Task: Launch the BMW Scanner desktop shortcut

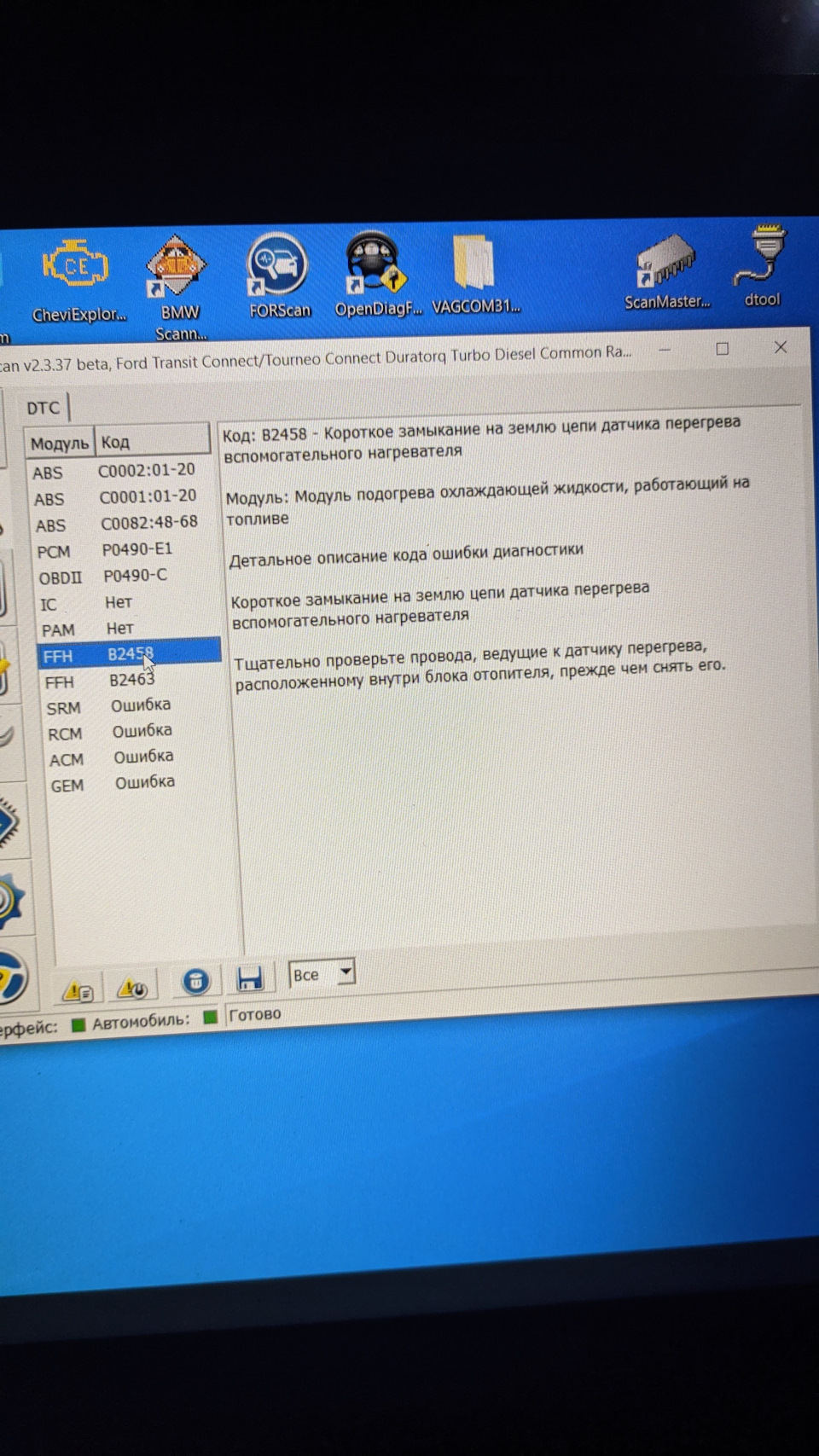Action: [177, 287]
